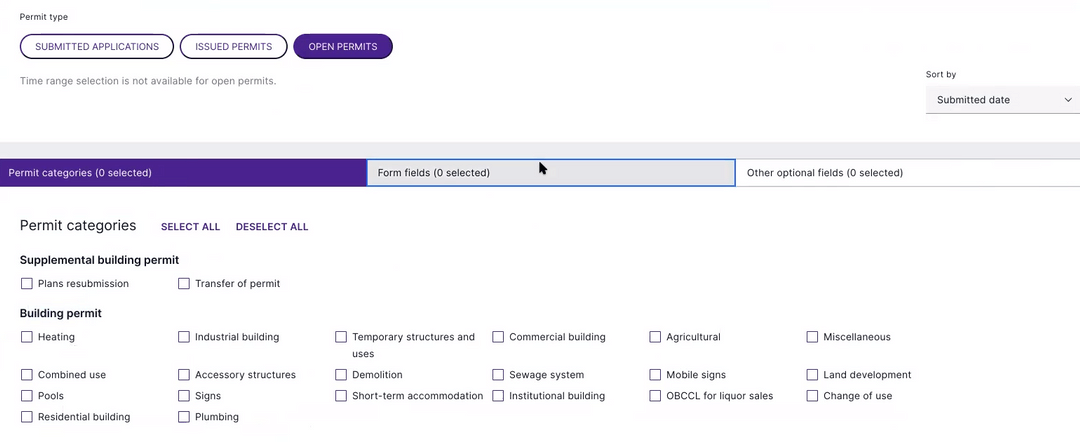Open the Form fields tab
This screenshot has height=442, width=1080.
point(551,173)
